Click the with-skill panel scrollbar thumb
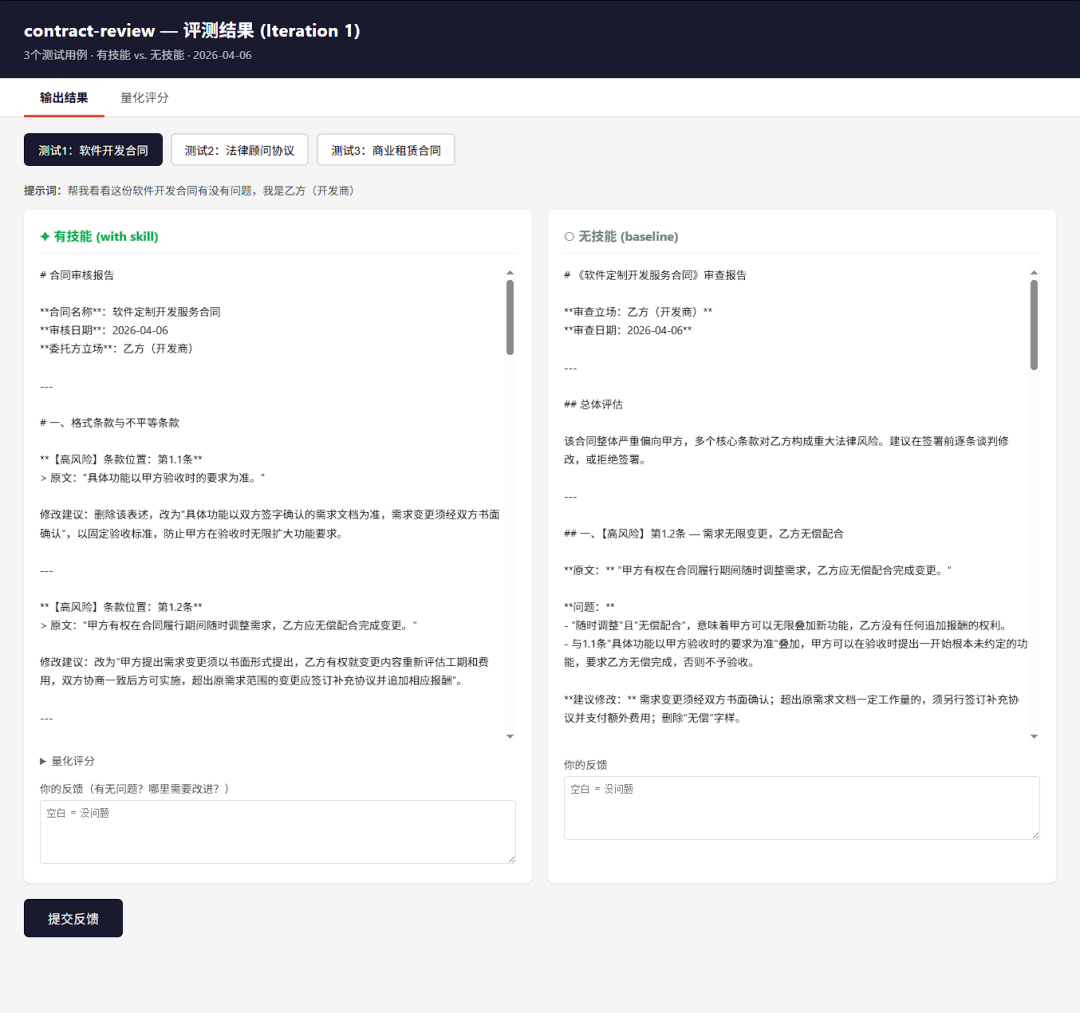The height and width of the screenshot is (1013, 1080). click(510, 317)
